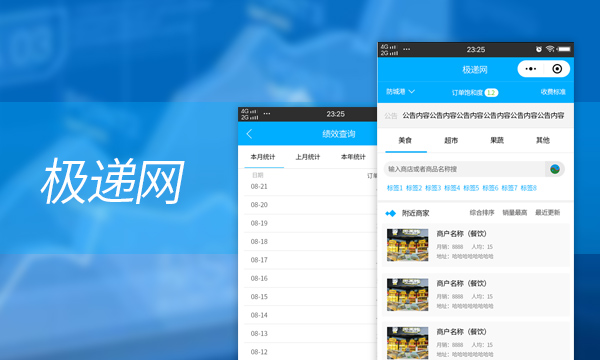Focus the store or product search field
This screenshot has width=600, height=360.
click(x=465, y=169)
